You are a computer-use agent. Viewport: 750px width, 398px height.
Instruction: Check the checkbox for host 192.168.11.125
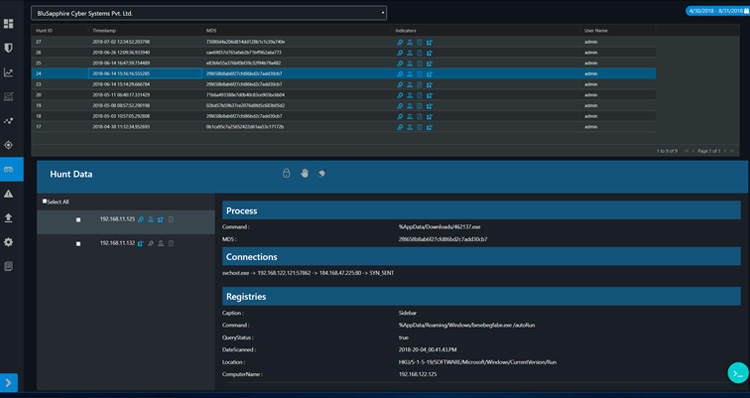click(78, 220)
